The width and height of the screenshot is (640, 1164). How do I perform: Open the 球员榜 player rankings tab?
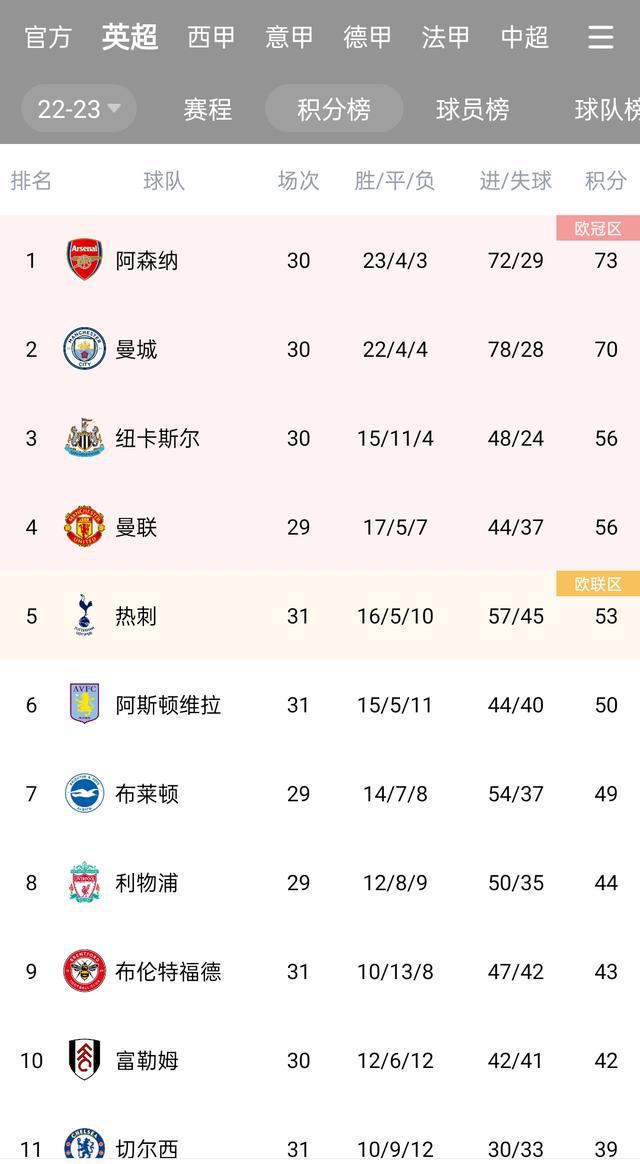tap(472, 109)
